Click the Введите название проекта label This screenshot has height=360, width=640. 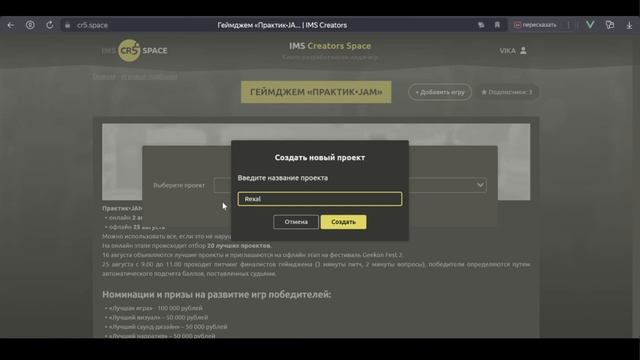[x=282, y=178]
